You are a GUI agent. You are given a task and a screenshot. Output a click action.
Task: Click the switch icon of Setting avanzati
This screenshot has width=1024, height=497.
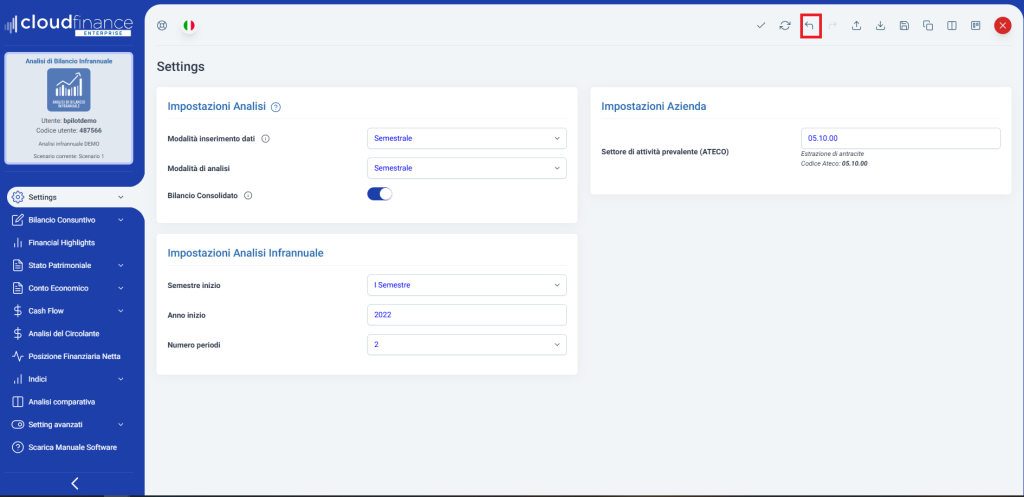coord(18,425)
